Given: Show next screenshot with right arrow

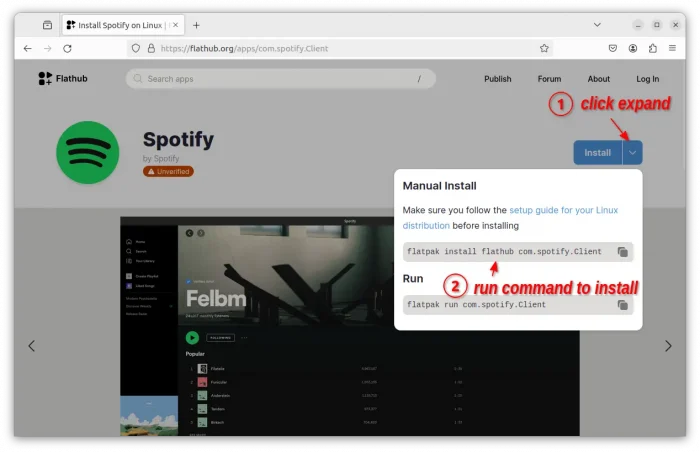Looking at the screenshot, I should (668, 346).
